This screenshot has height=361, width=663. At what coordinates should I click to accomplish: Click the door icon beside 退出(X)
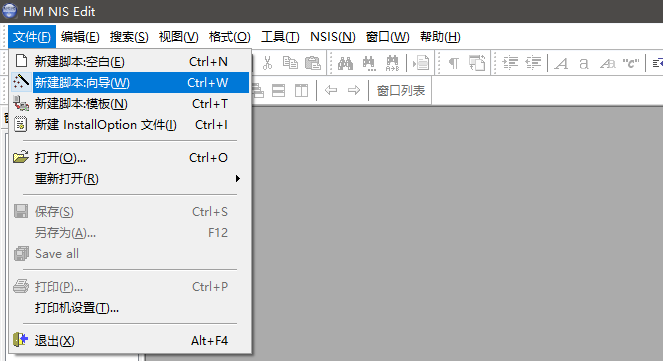coord(20,339)
